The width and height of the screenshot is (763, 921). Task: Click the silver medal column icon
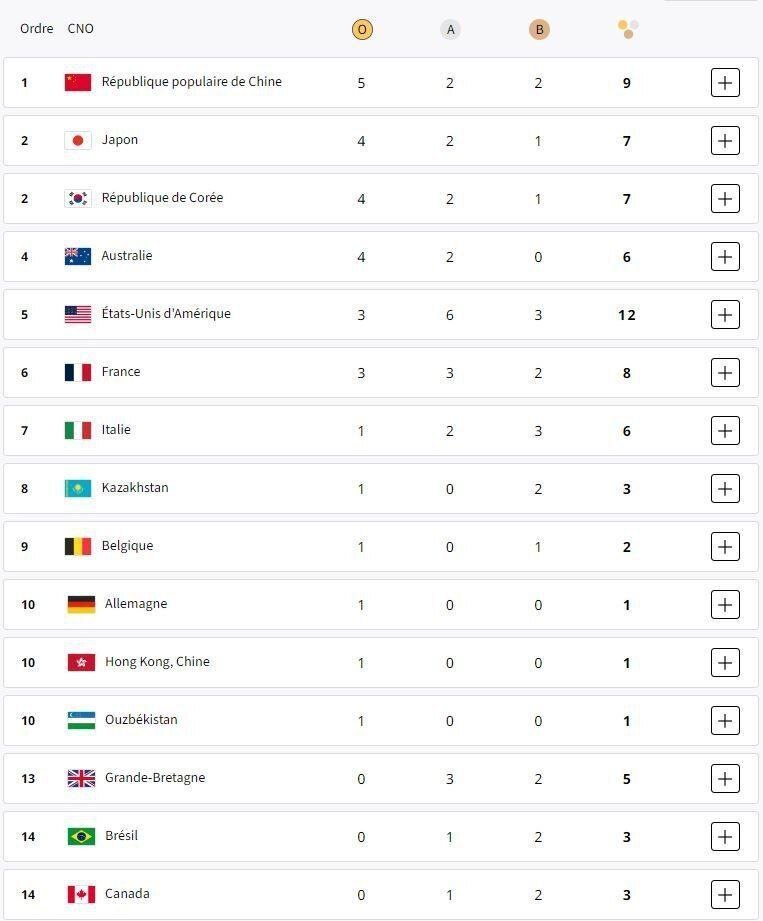click(x=450, y=30)
